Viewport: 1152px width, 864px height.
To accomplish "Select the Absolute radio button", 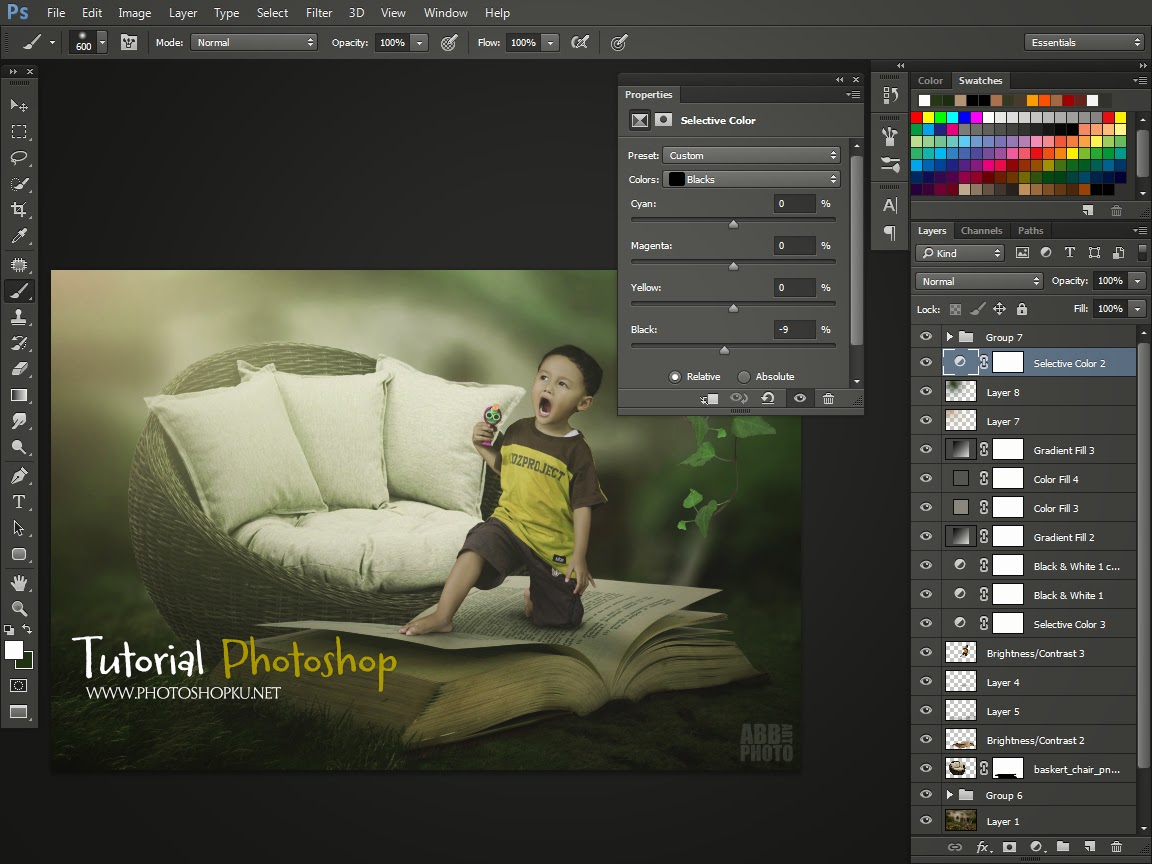I will [x=744, y=377].
